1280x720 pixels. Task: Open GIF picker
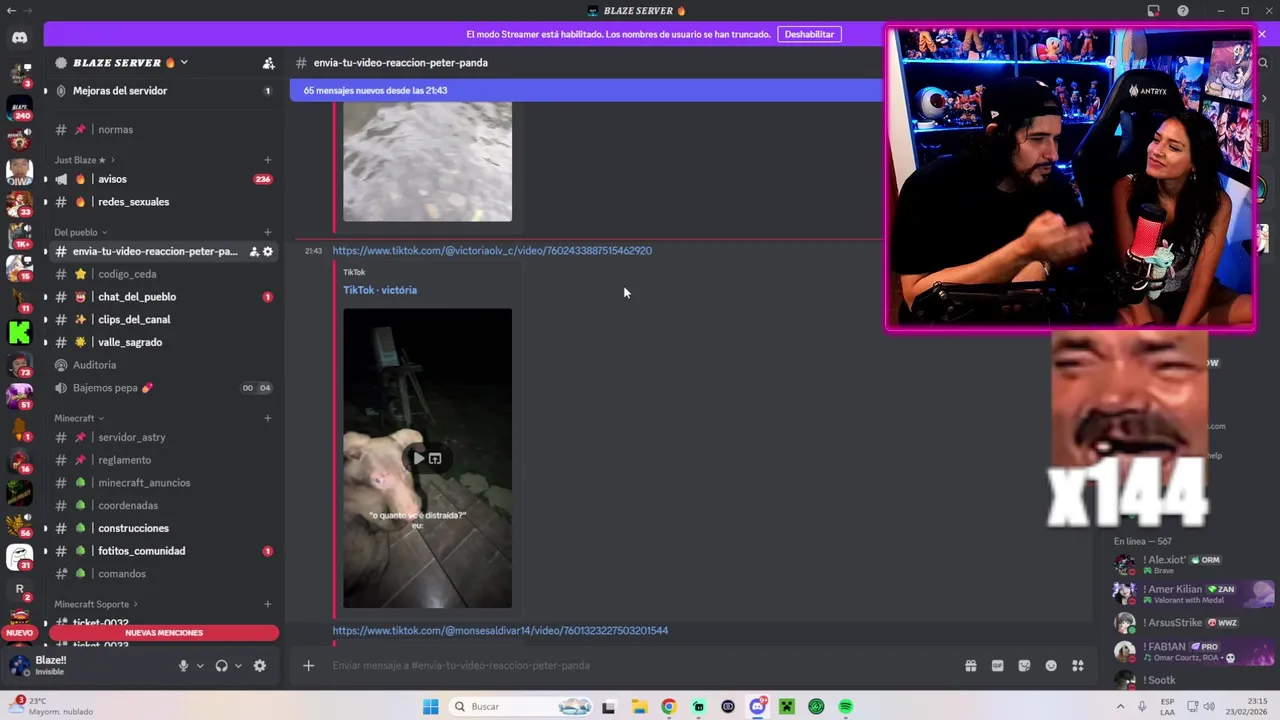point(997,665)
